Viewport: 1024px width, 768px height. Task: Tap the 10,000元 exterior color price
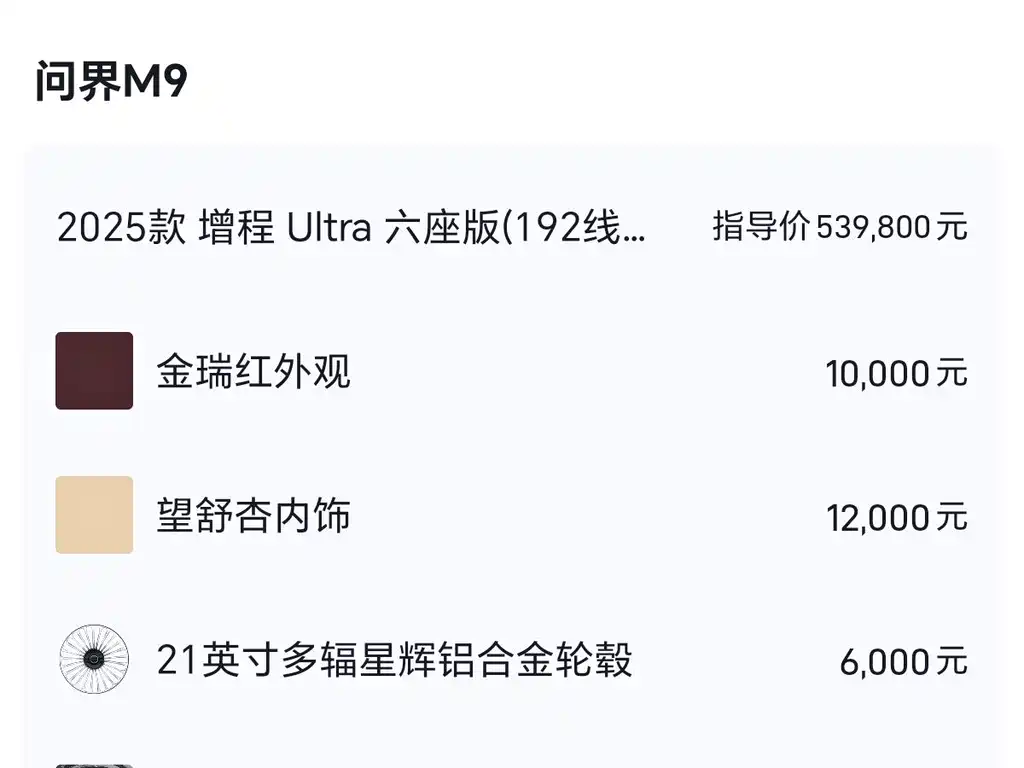[x=897, y=374]
